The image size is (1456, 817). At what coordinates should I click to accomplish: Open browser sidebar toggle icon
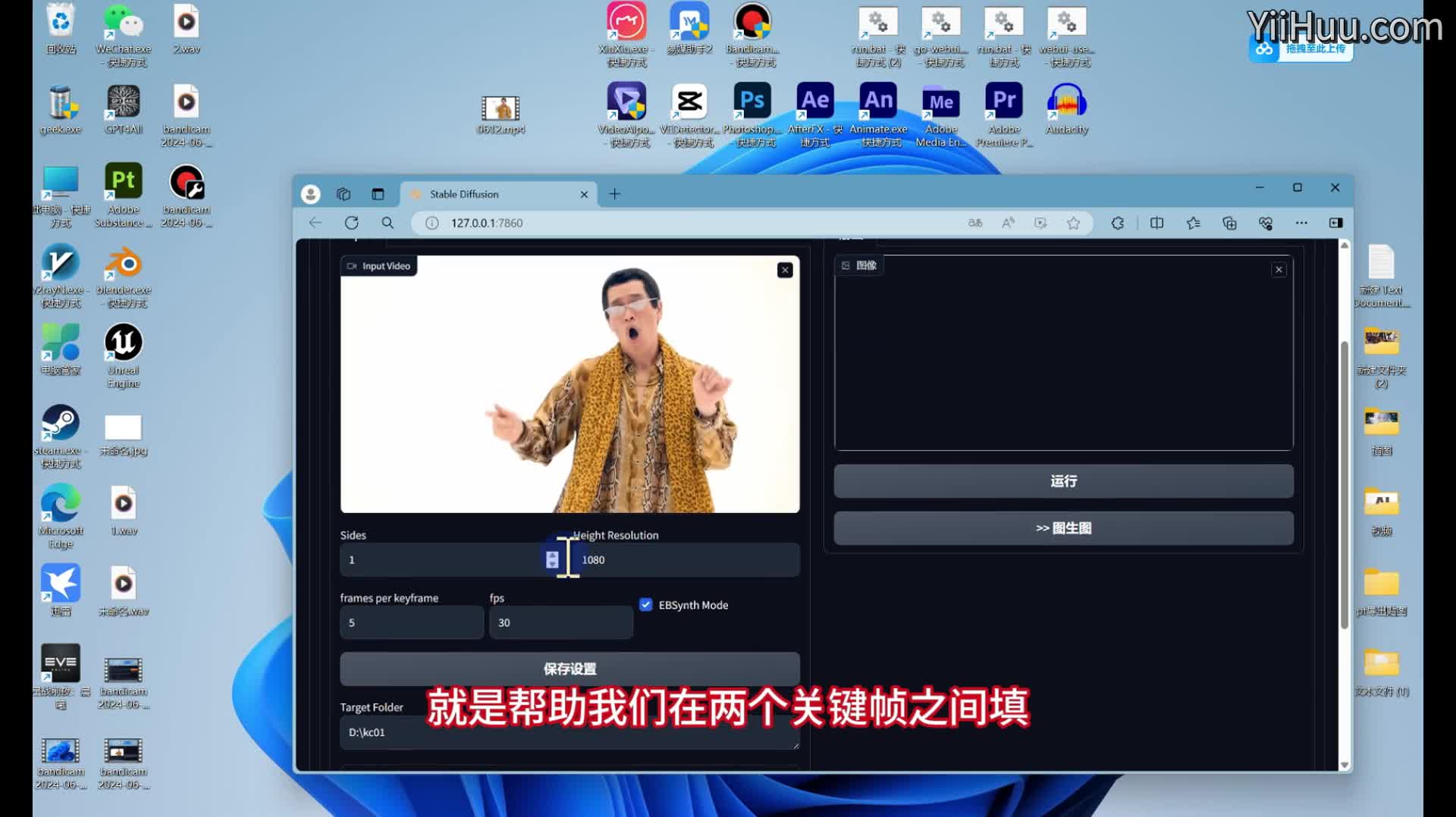pyautogui.click(x=1336, y=223)
